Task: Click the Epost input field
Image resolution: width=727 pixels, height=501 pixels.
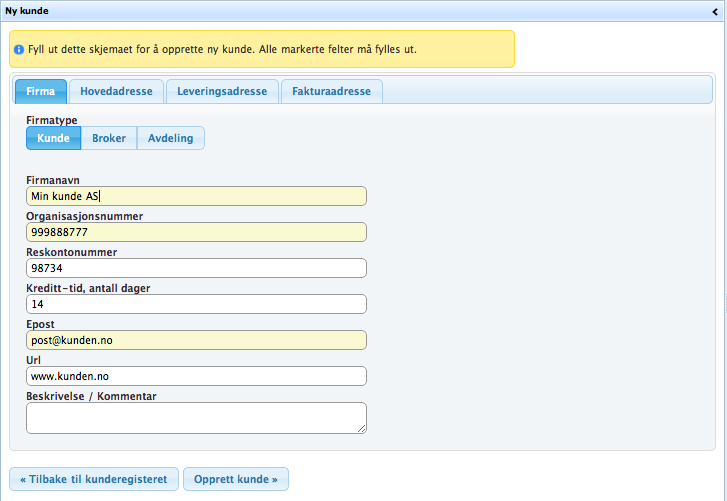Action: tap(196, 340)
